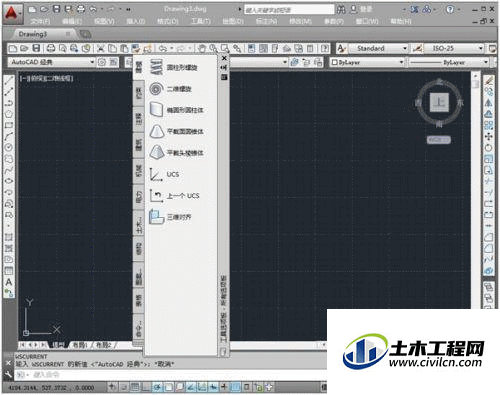The height and width of the screenshot is (395, 500).
Task: Click UCS tool in the palette
Action: pyautogui.click(x=165, y=174)
